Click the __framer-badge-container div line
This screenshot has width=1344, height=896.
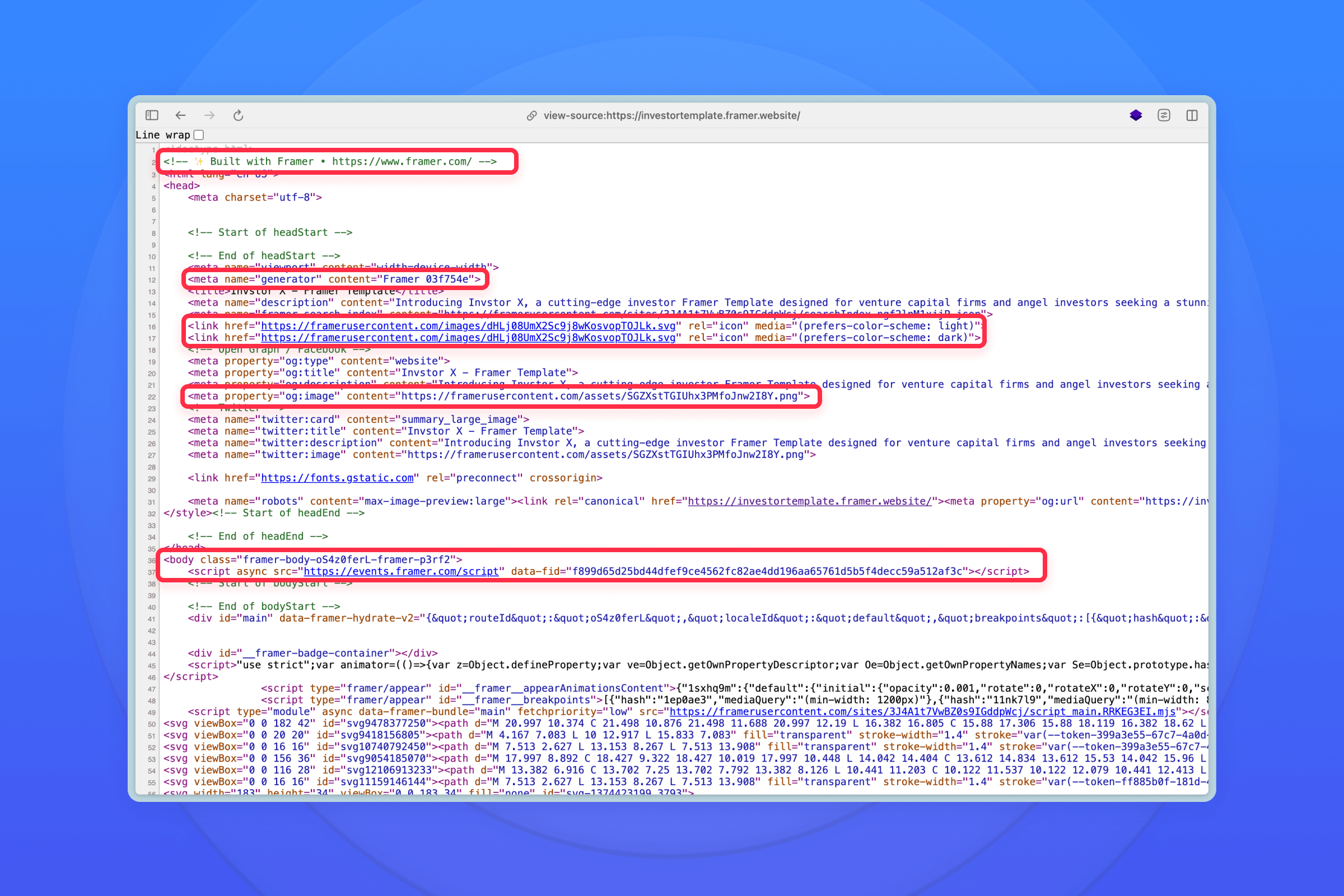312,653
